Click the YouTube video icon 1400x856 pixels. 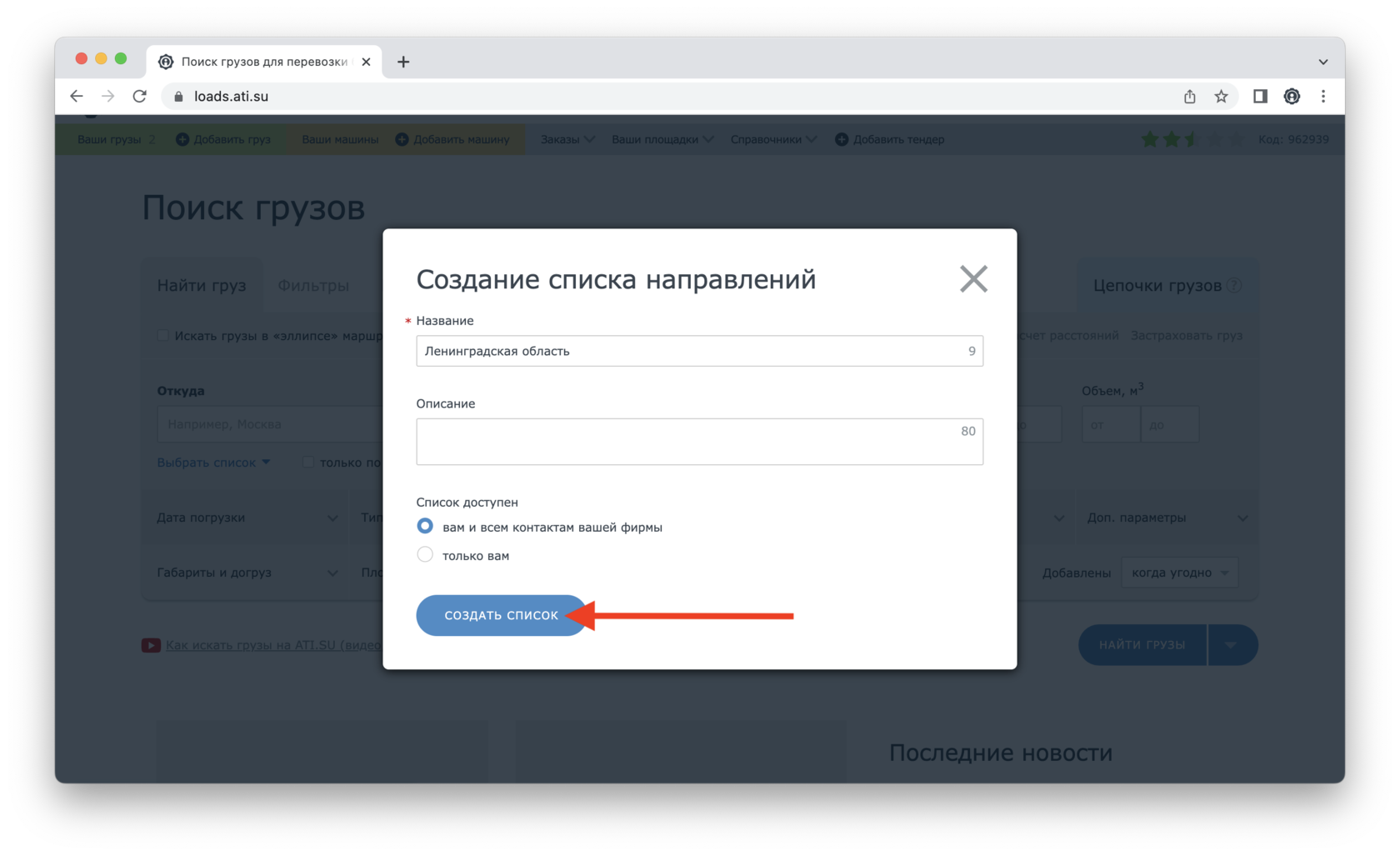151,645
